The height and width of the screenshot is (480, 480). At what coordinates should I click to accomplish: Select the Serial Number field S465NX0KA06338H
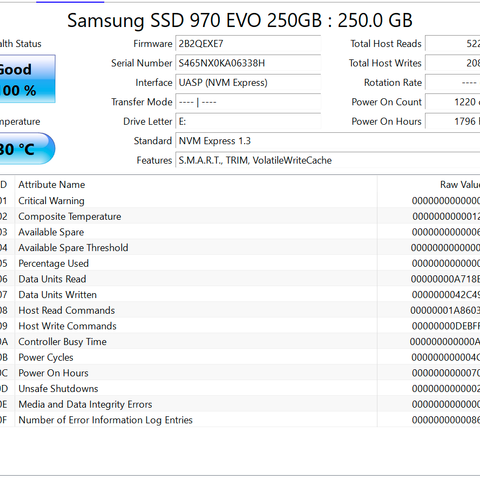point(248,63)
